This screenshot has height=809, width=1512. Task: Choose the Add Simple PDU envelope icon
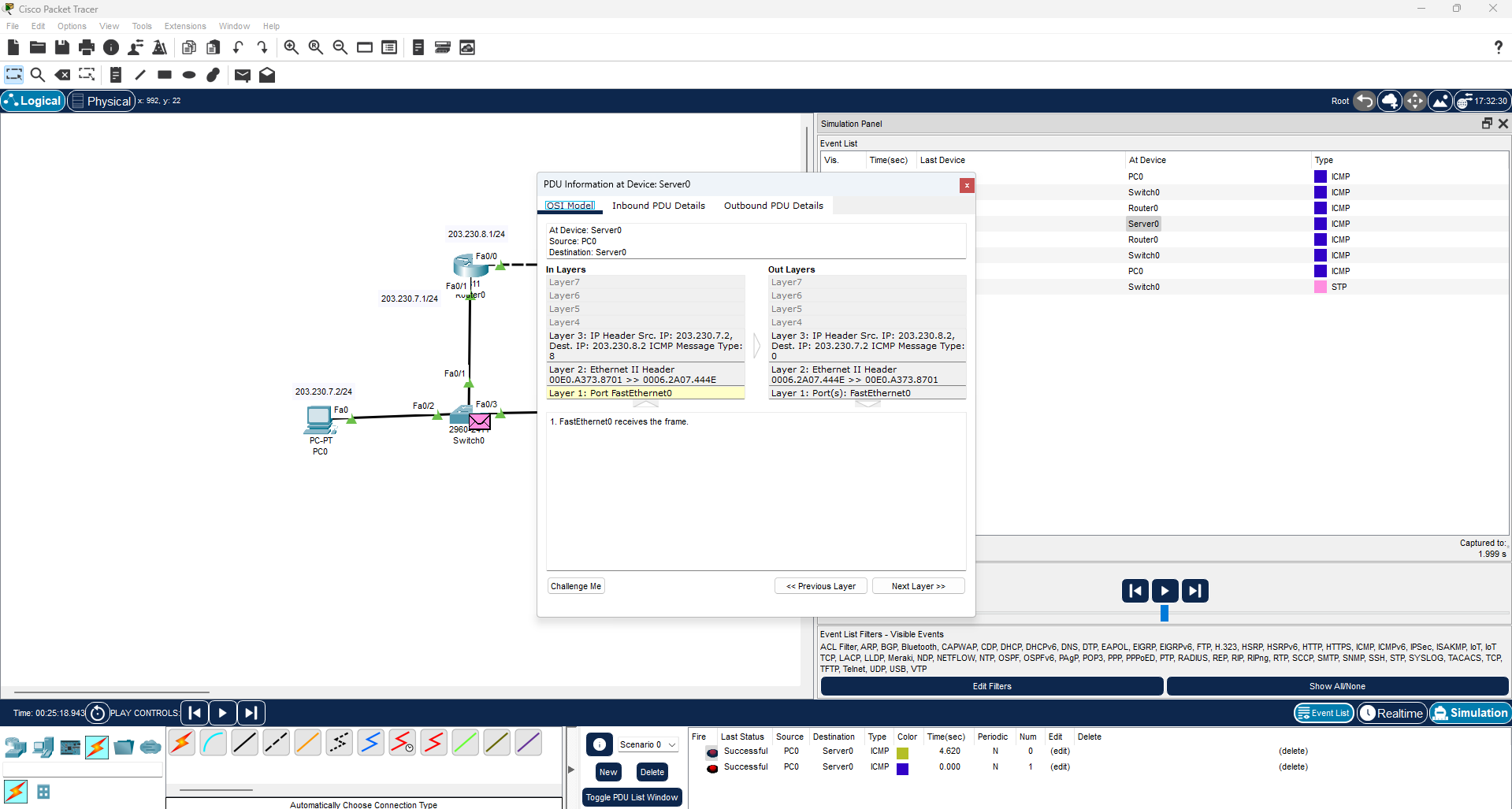(x=243, y=75)
